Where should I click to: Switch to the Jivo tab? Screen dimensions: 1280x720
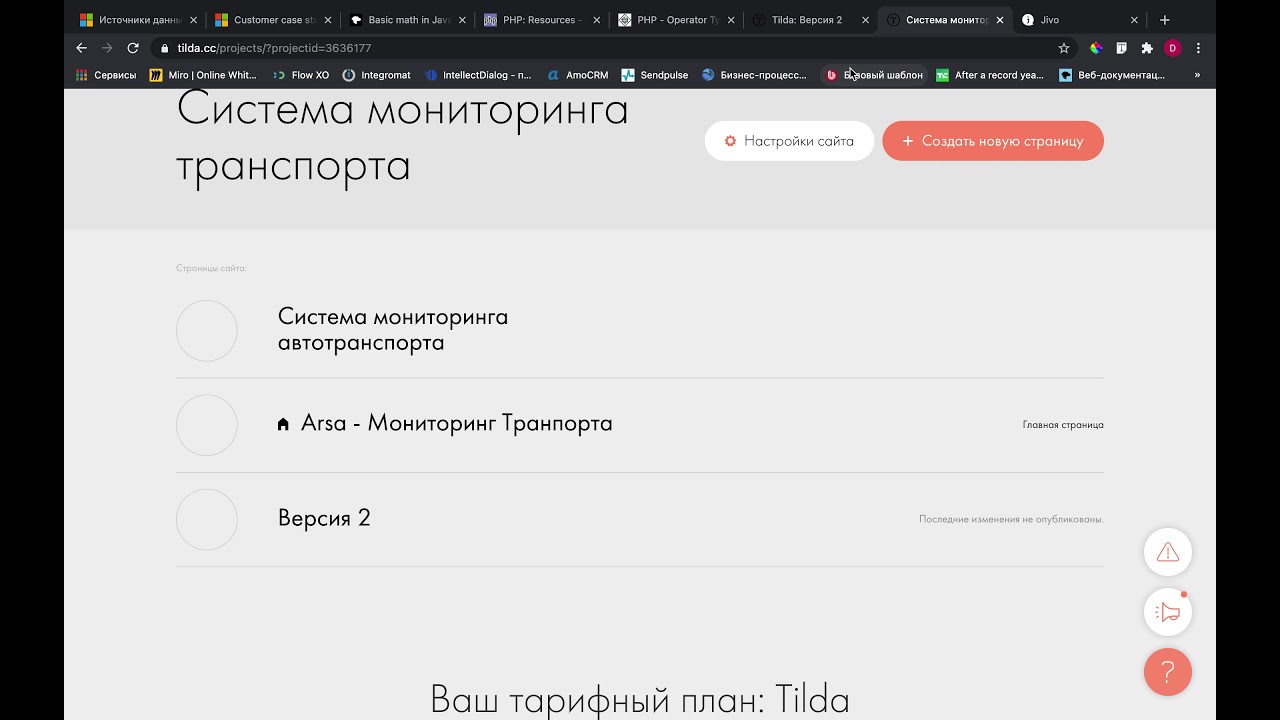click(1079, 20)
